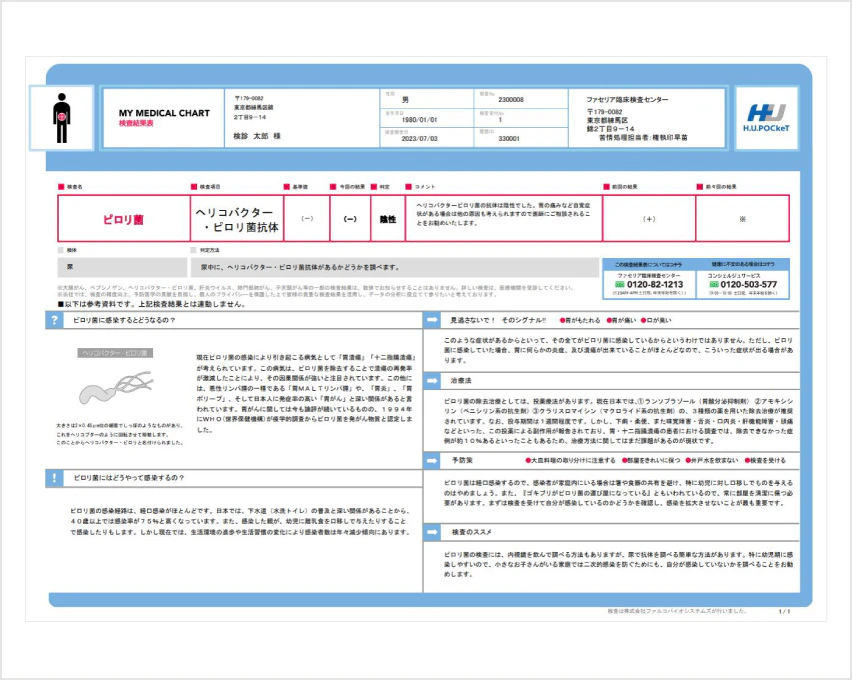Screen dimensions: 852x680
Task: Click the Helicobacter pylori bacterium illustration
Action: pyautogui.click(x=116, y=387)
